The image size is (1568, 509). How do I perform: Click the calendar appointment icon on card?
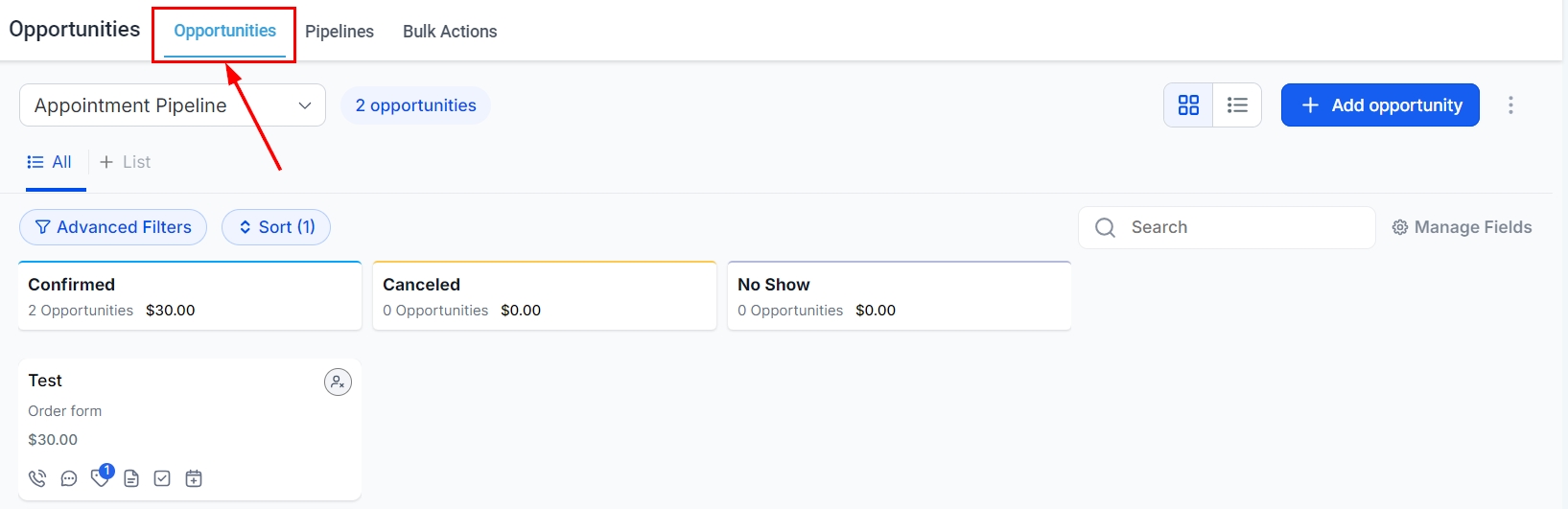coord(194,478)
